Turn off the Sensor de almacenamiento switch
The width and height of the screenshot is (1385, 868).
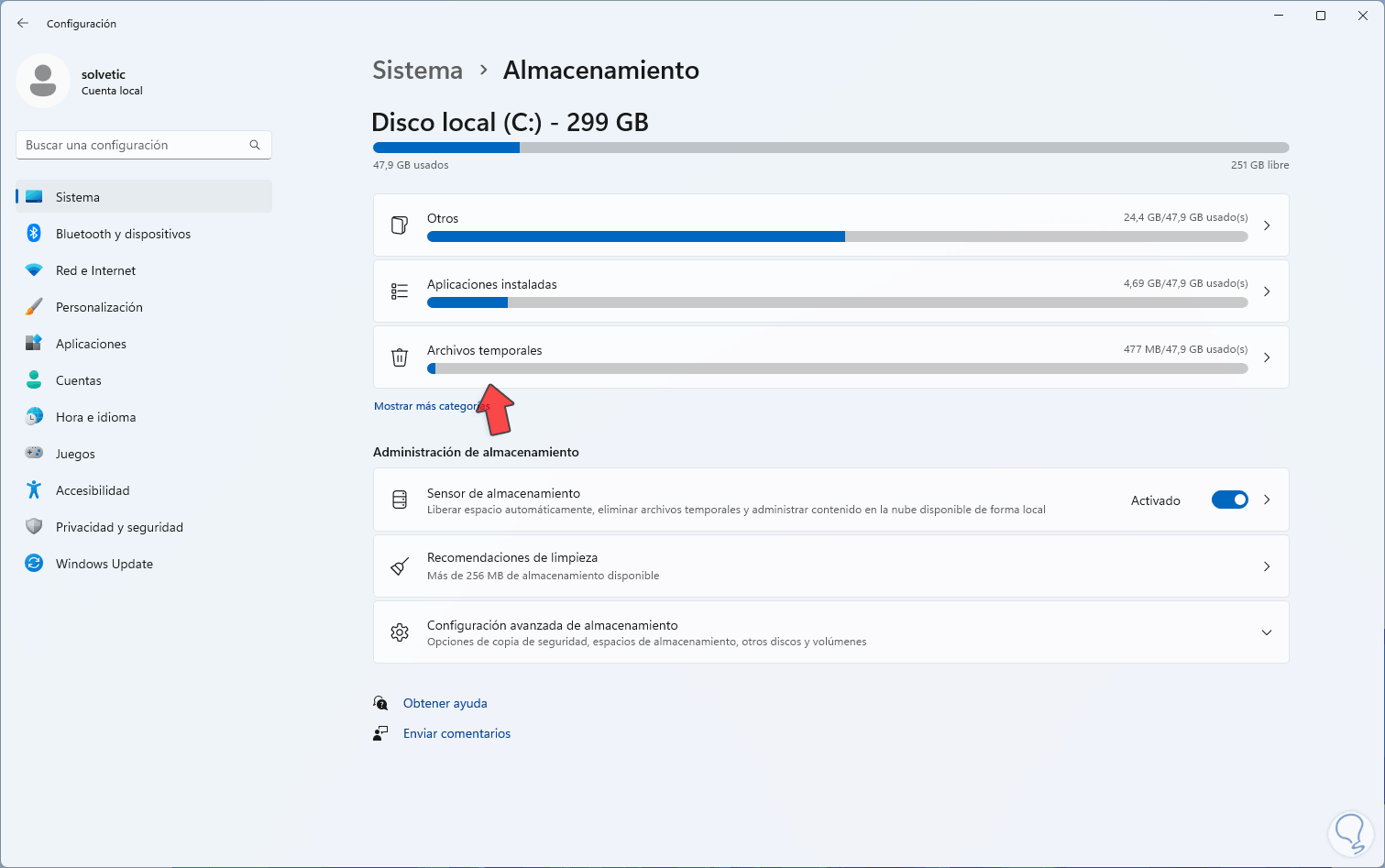1230,500
